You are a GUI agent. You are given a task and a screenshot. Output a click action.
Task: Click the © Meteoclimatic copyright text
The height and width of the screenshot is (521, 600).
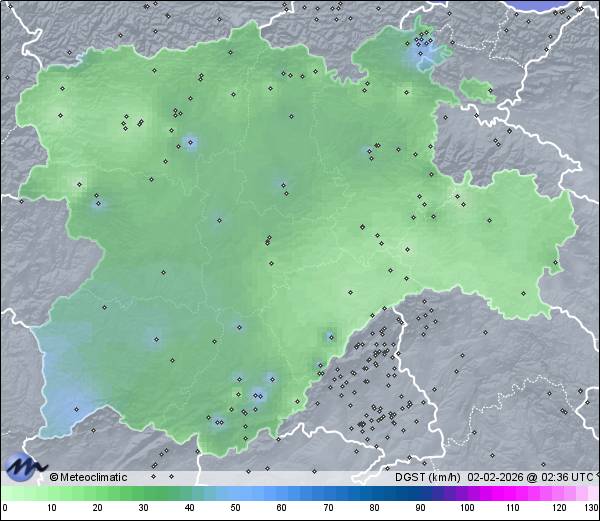89,478
